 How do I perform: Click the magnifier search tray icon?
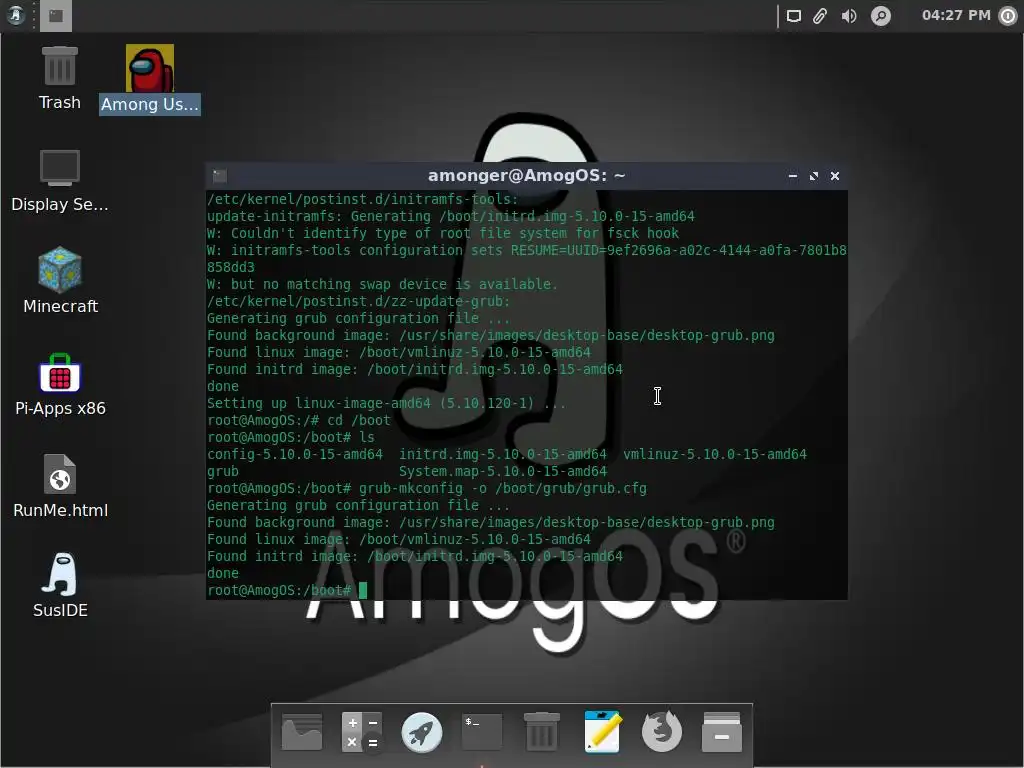[880, 16]
